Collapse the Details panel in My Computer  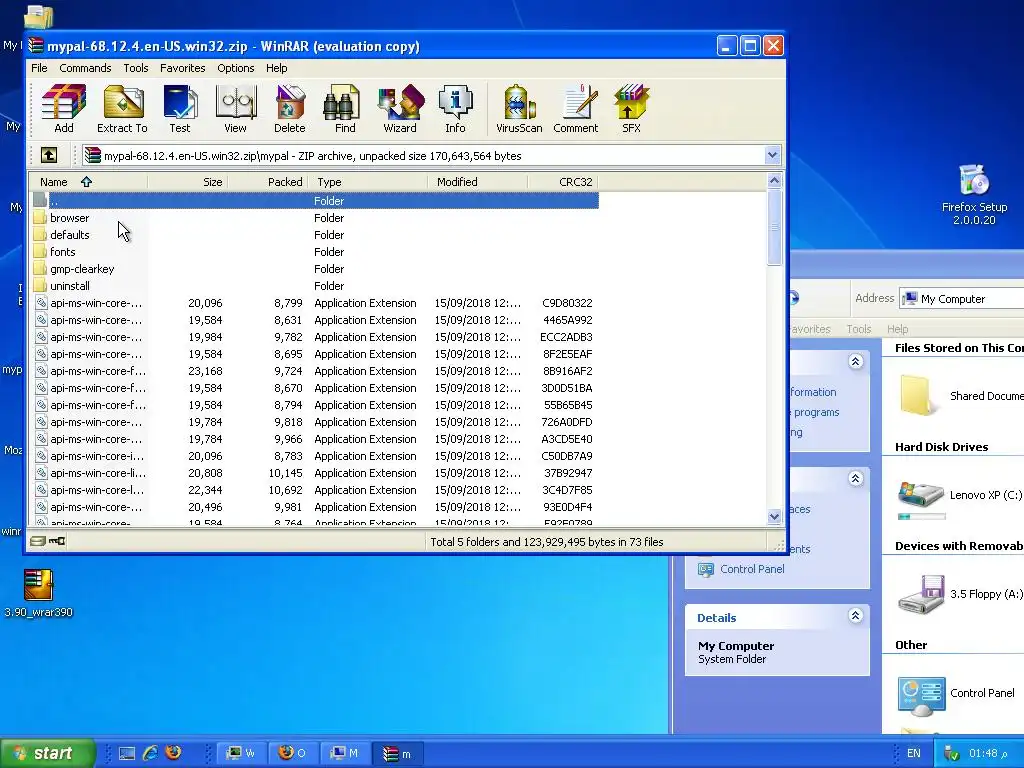(x=856, y=616)
